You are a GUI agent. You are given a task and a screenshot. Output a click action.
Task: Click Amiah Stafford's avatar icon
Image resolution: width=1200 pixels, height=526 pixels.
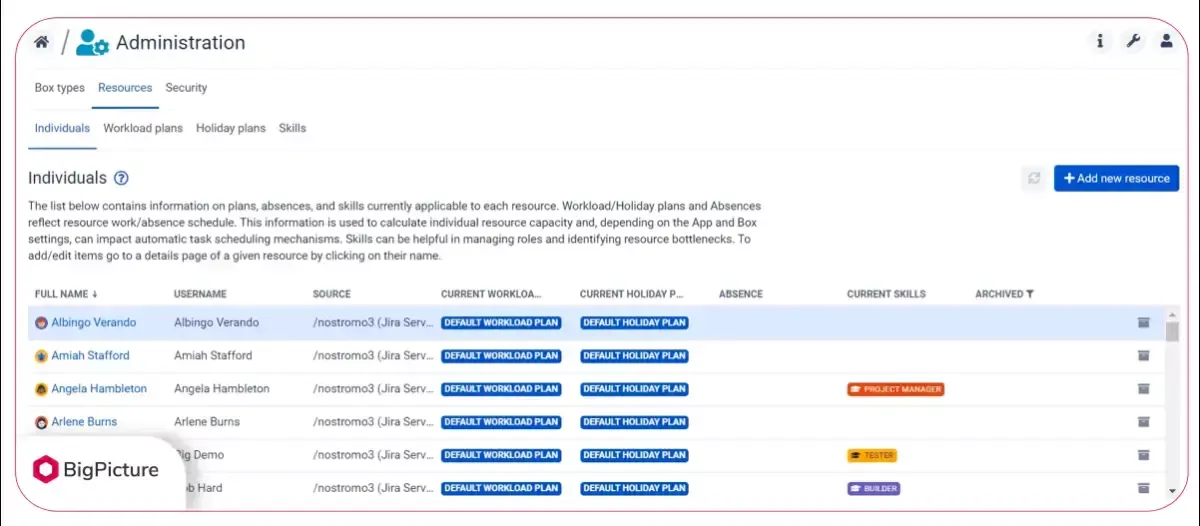click(x=41, y=356)
